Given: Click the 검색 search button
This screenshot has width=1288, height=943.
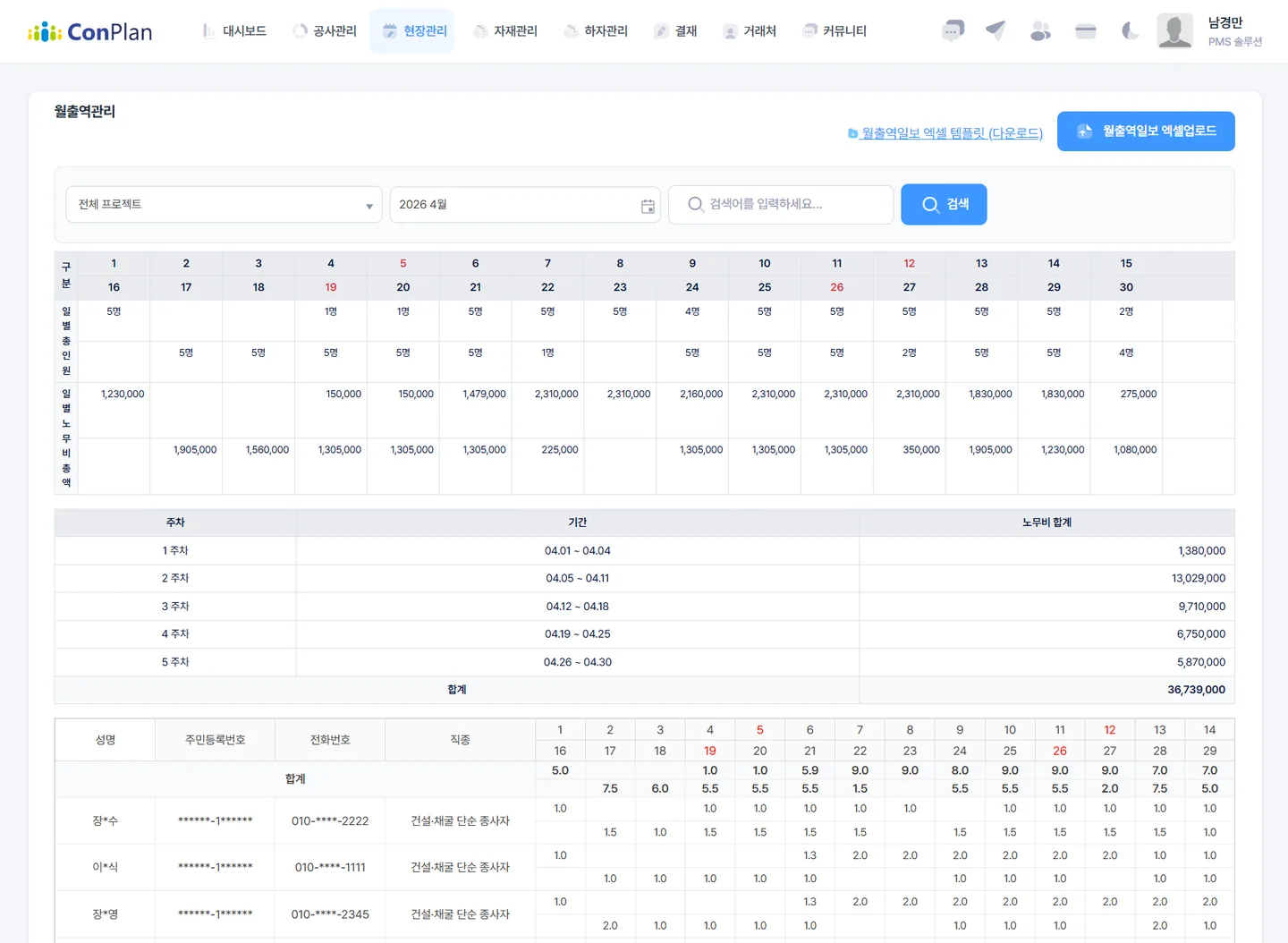Looking at the screenshot, I should click(x=944, y=205).
